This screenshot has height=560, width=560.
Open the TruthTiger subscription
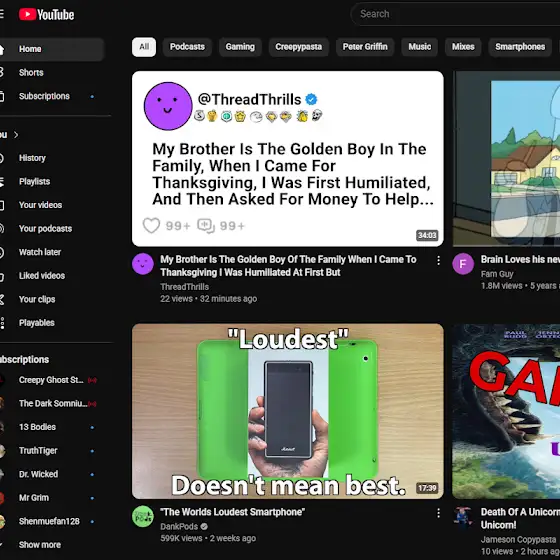tap(38, 451)
